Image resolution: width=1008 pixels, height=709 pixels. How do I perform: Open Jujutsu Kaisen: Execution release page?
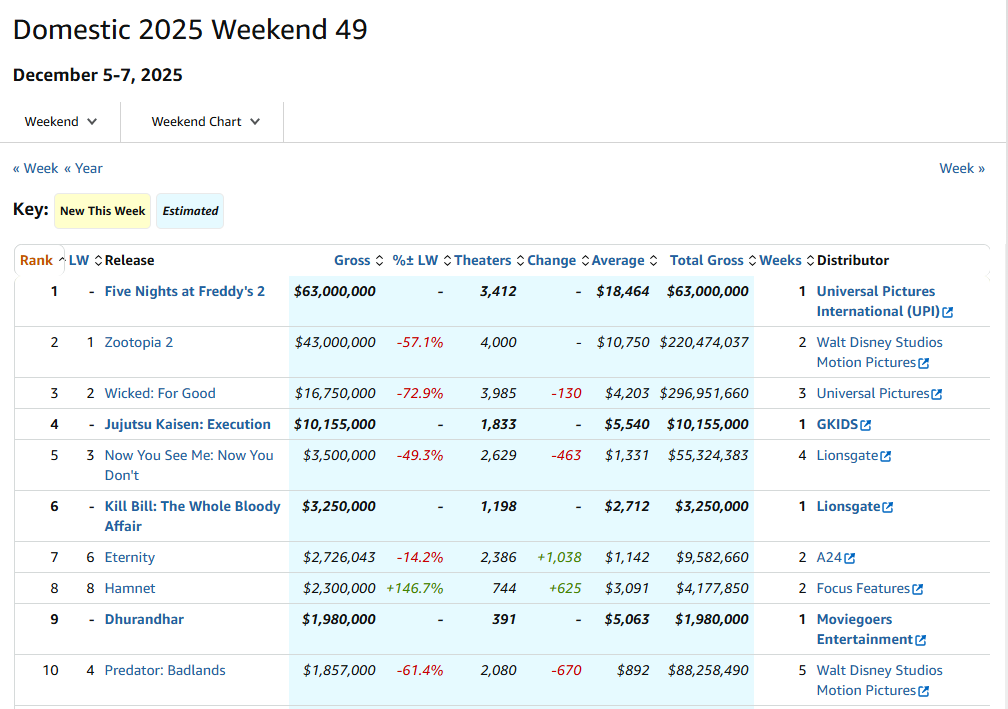(188, 425)
